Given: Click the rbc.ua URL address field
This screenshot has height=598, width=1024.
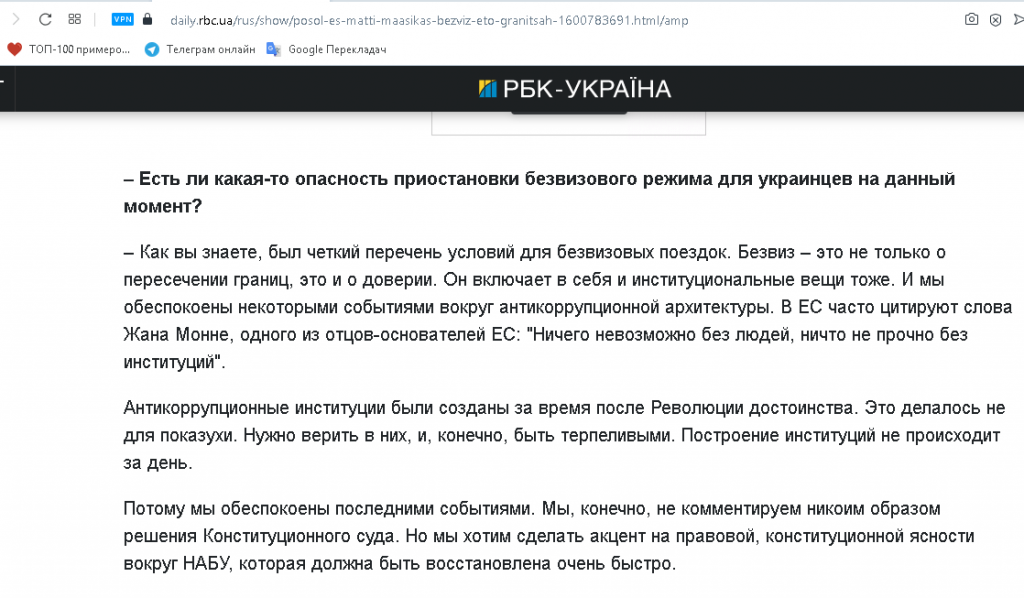Looking at the screenshot, I should [x=429, y=20].
